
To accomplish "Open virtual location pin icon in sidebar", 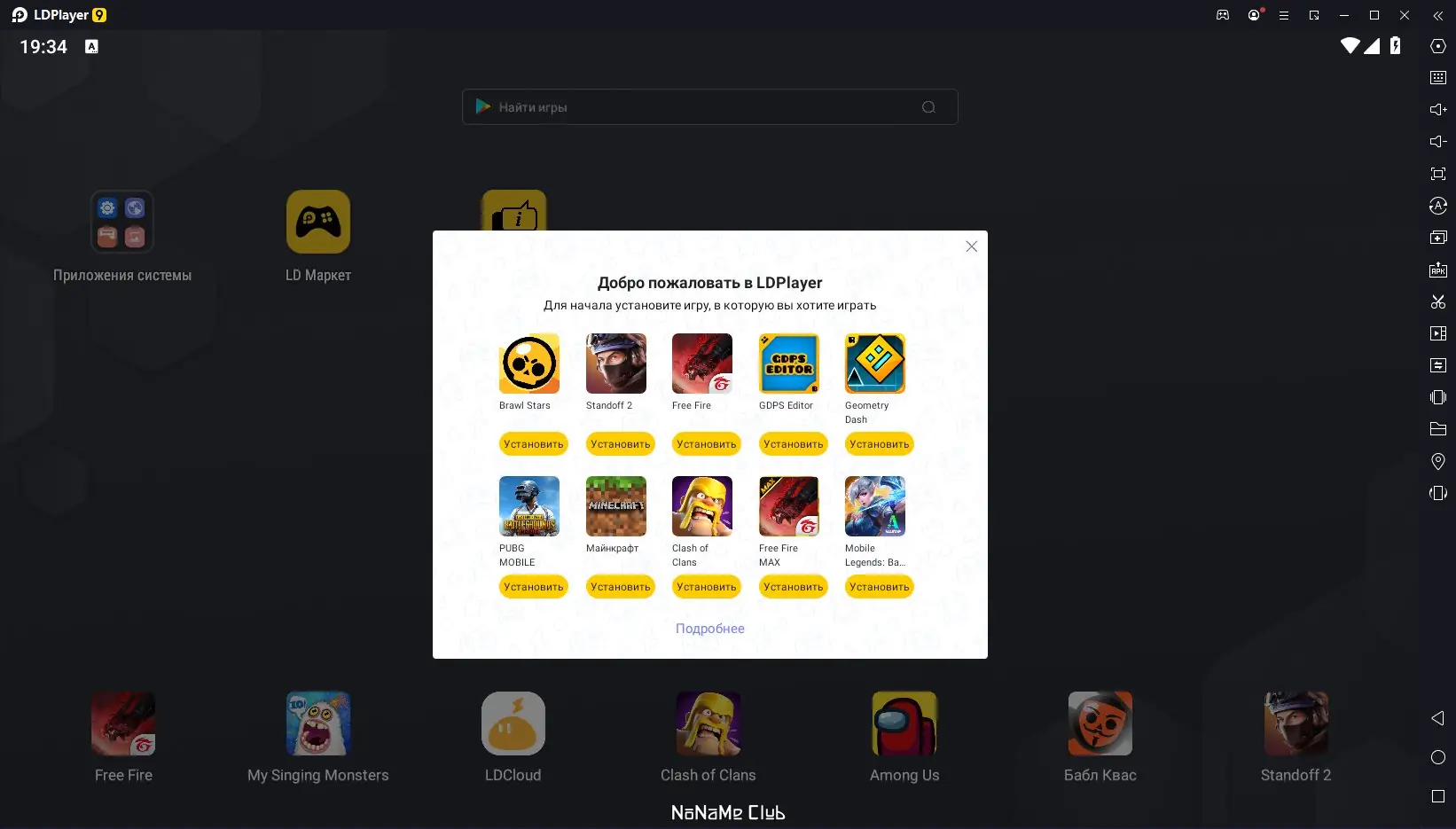I will [x=1438, y=461].
